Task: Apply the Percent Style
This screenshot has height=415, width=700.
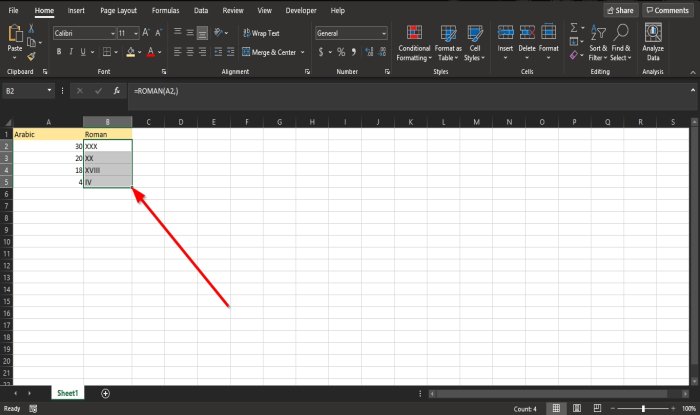Action: [341, 52]
